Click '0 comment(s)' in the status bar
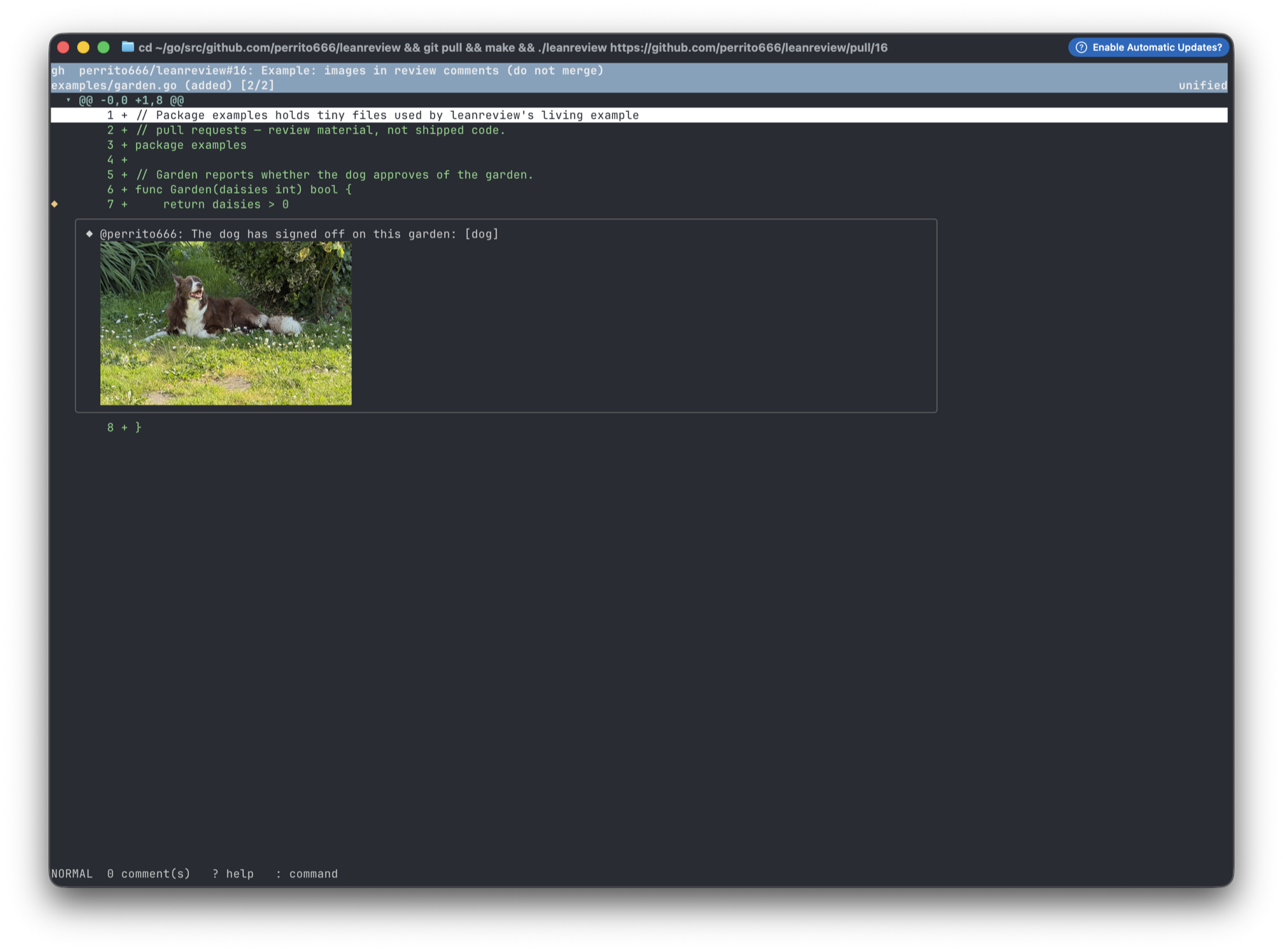The width and height of the screenshot is (1283, 952). [x=149, y=874]
